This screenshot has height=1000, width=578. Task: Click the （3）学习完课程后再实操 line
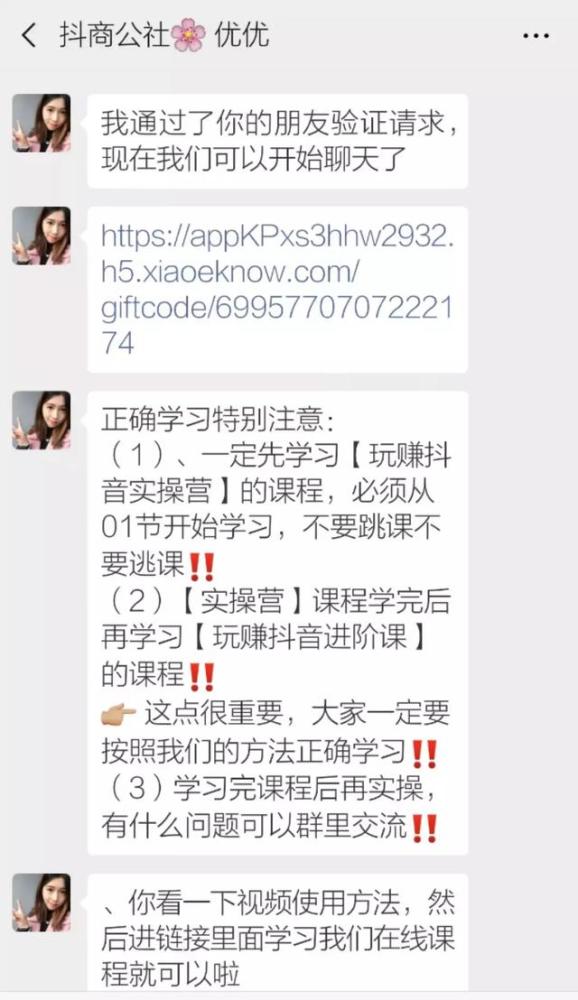coord(270,789)
